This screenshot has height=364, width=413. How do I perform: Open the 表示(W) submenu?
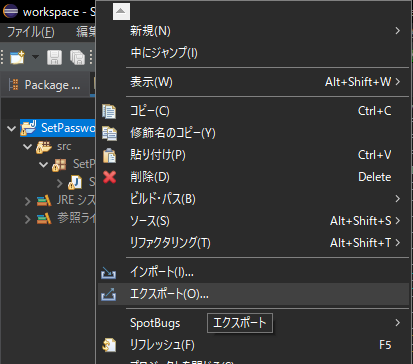[x=254, y=82]
